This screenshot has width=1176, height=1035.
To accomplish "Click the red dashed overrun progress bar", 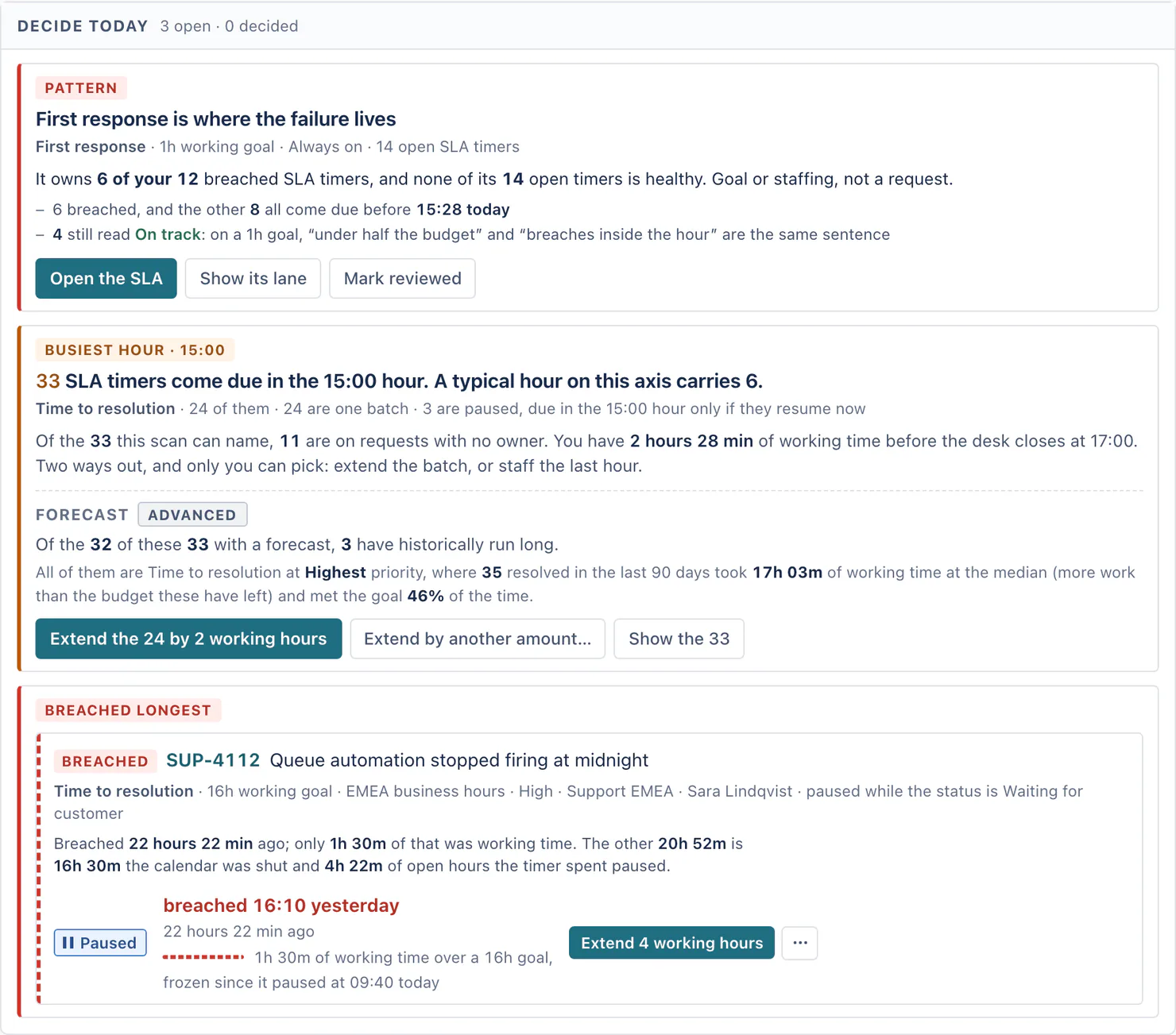I will pyautogui.click(x=203, y=957).
